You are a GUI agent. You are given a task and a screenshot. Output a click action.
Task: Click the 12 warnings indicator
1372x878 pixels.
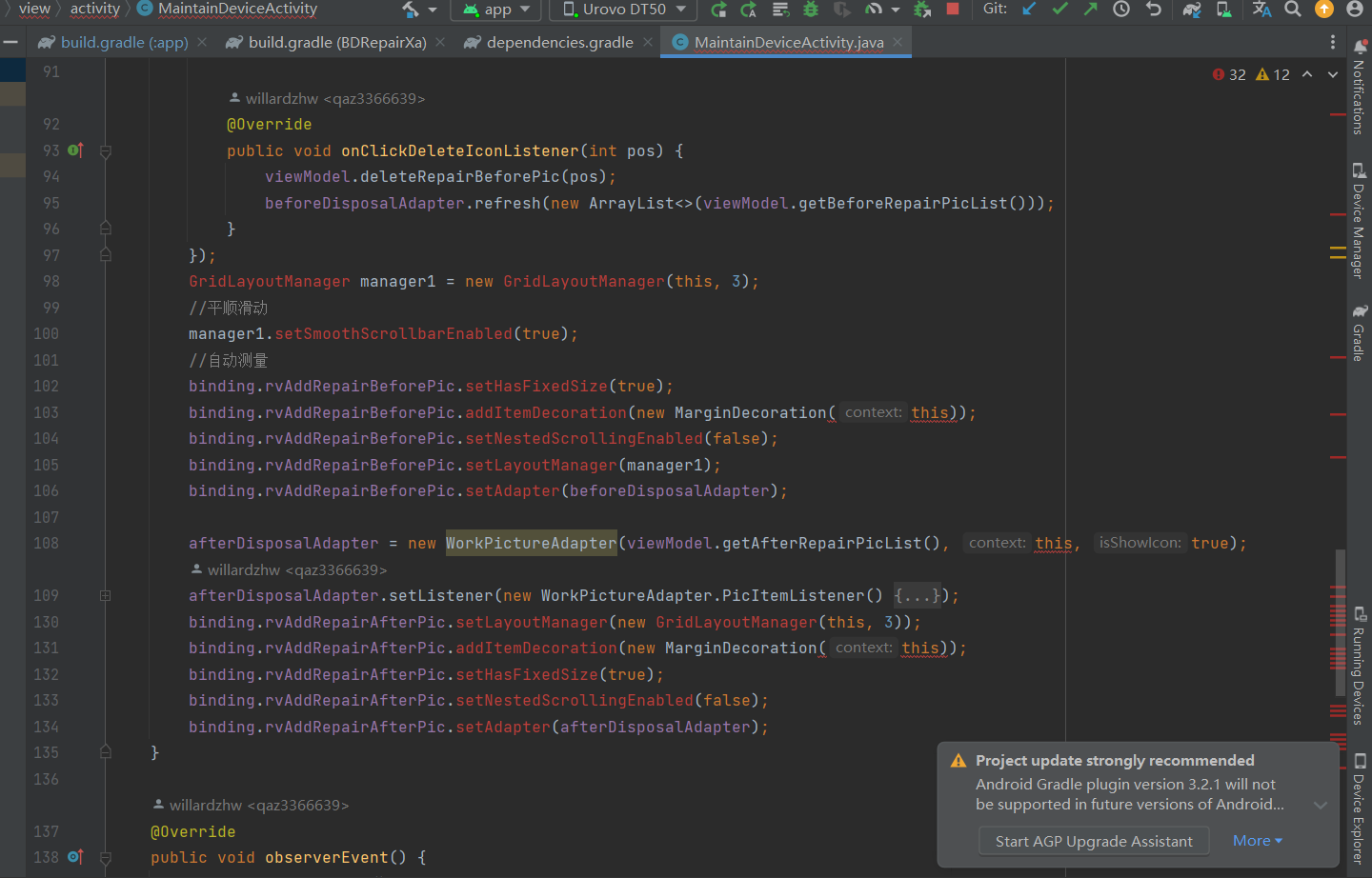coord(1273,74)
